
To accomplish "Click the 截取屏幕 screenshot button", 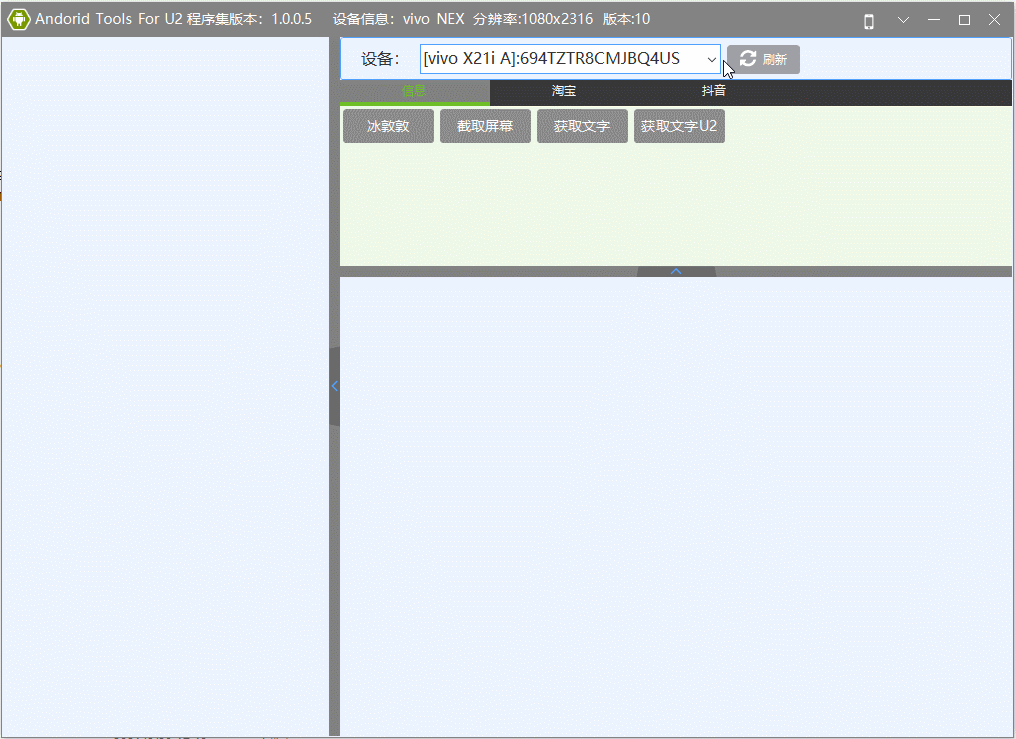I will 485,126.
